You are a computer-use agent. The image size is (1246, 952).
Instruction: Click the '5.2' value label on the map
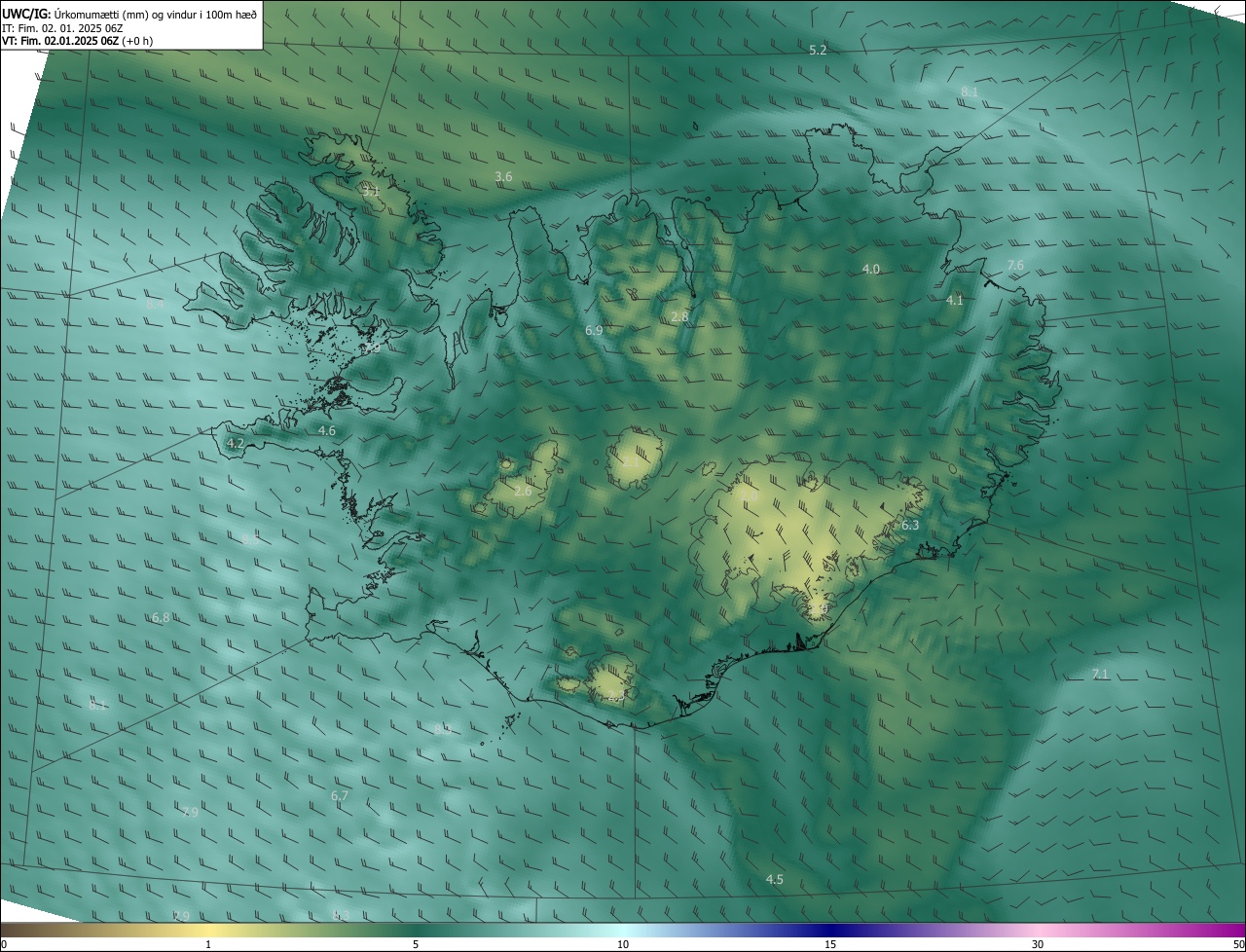click(x=818, y=50)
